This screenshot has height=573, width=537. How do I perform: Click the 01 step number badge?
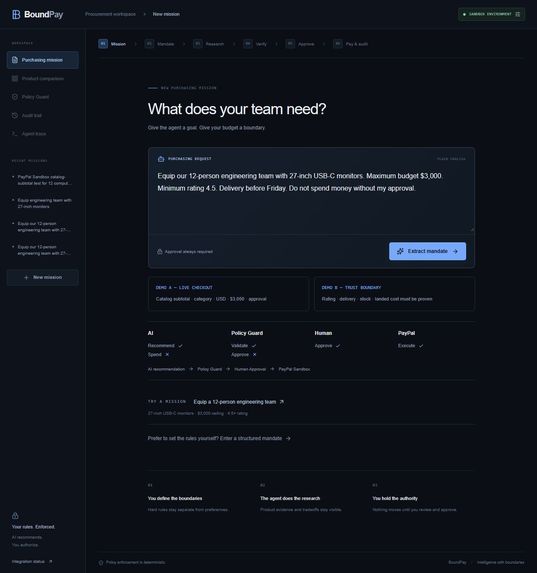click(103, 44)
